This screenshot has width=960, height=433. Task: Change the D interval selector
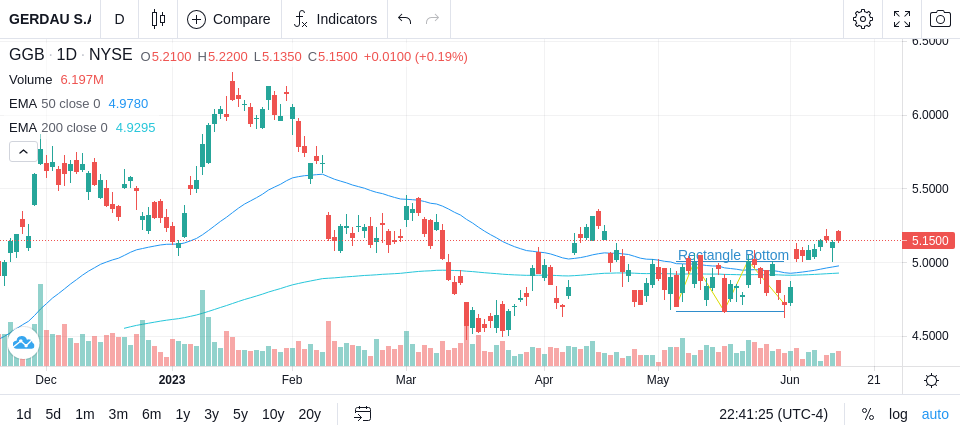pyautogui.click(x=119, y=19)
